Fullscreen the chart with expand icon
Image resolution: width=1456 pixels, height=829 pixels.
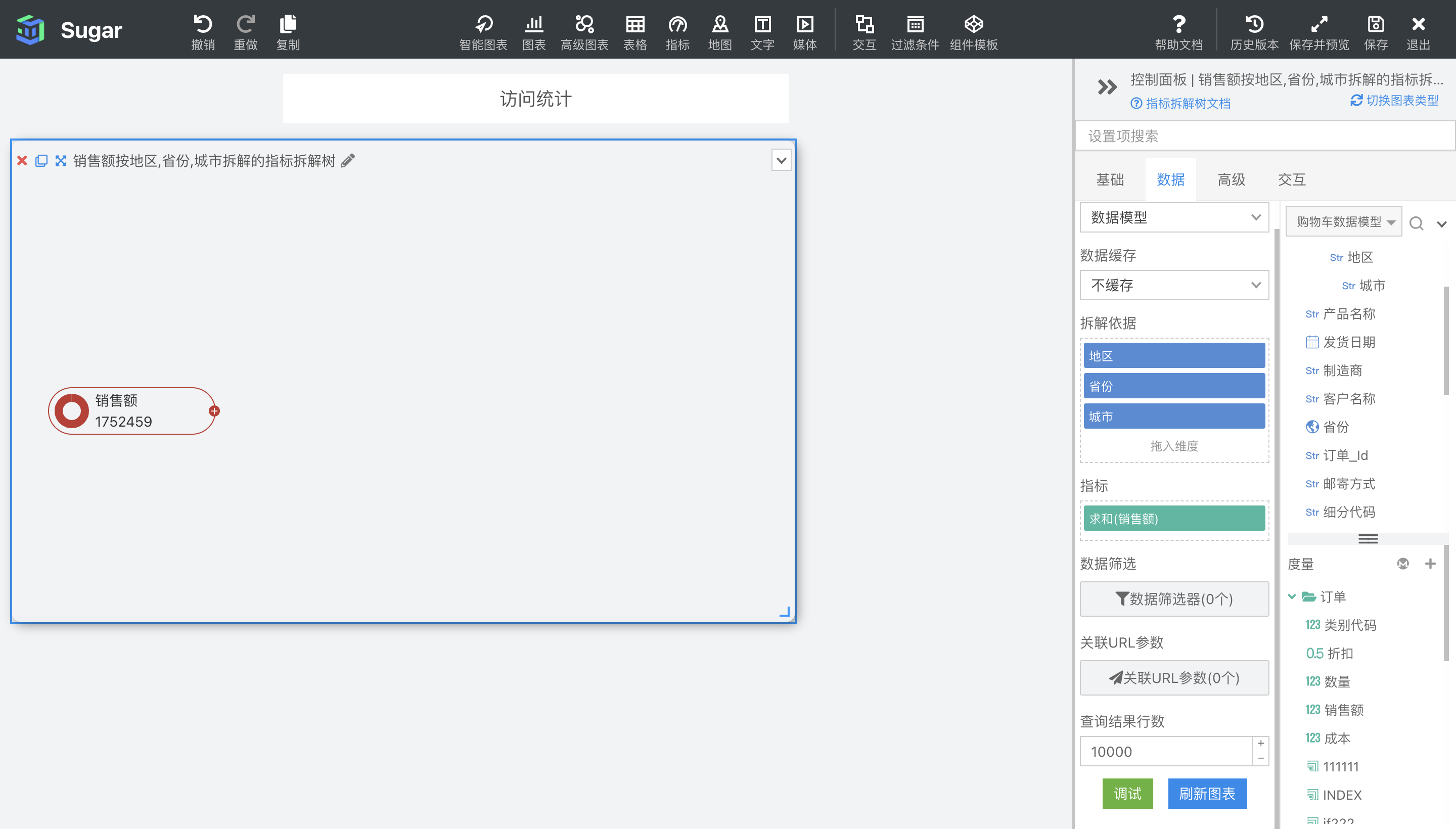tap(60, 161)
